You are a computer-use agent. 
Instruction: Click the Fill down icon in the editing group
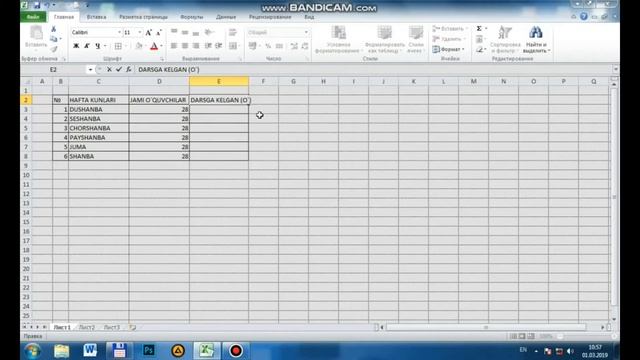(479, 39)
